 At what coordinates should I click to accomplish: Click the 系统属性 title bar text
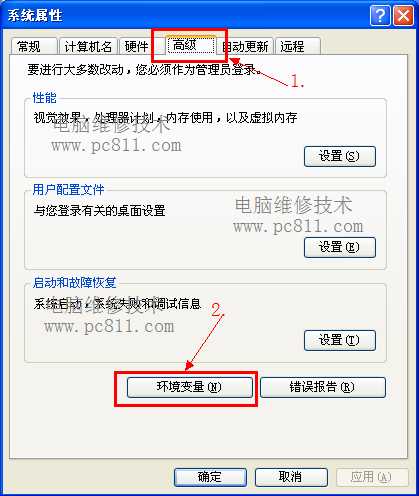(35, 15)
